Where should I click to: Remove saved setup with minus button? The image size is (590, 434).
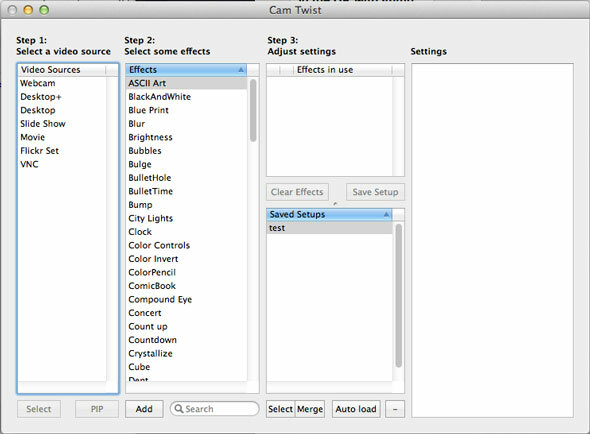395,409
